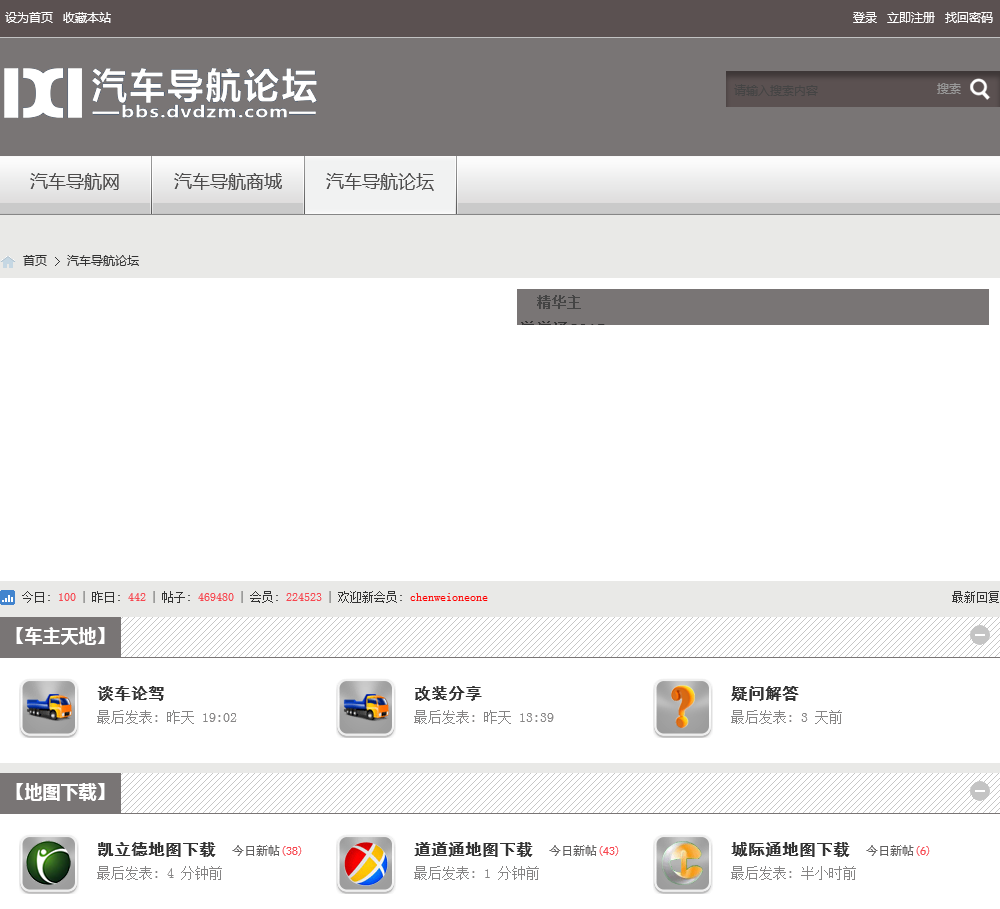
Task: Open 凯立德地图下载 forum title
Action: 156,850
